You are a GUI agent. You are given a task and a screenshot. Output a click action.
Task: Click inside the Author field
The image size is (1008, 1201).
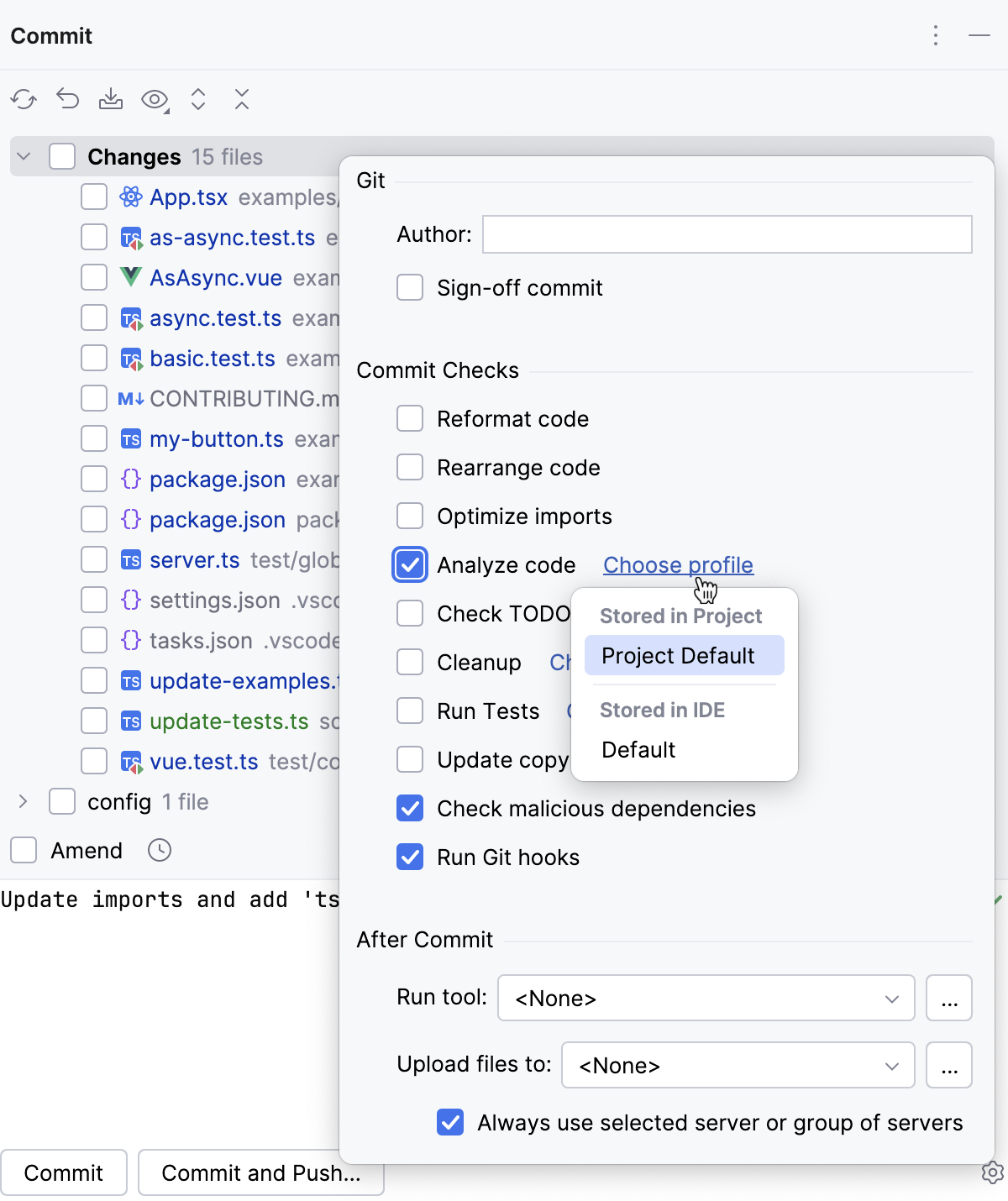point(727,234)
